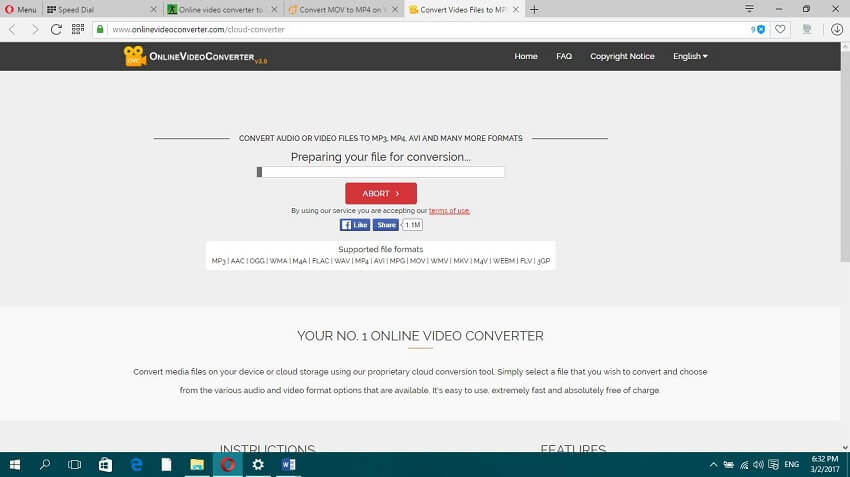
Task: Click the OnlineVideoConverter logo
Action: click(x=195, y=56)
